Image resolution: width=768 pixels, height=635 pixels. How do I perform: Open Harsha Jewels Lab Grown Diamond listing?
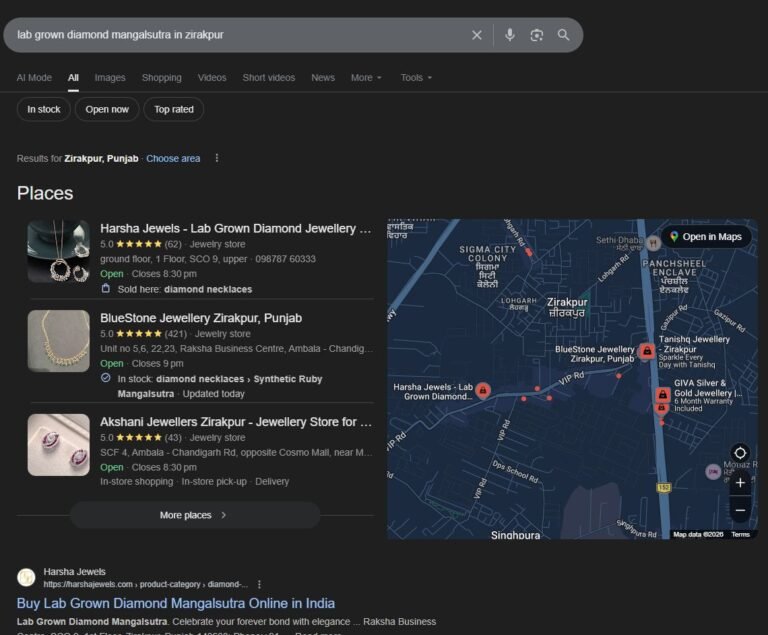(x=236, y=228)
